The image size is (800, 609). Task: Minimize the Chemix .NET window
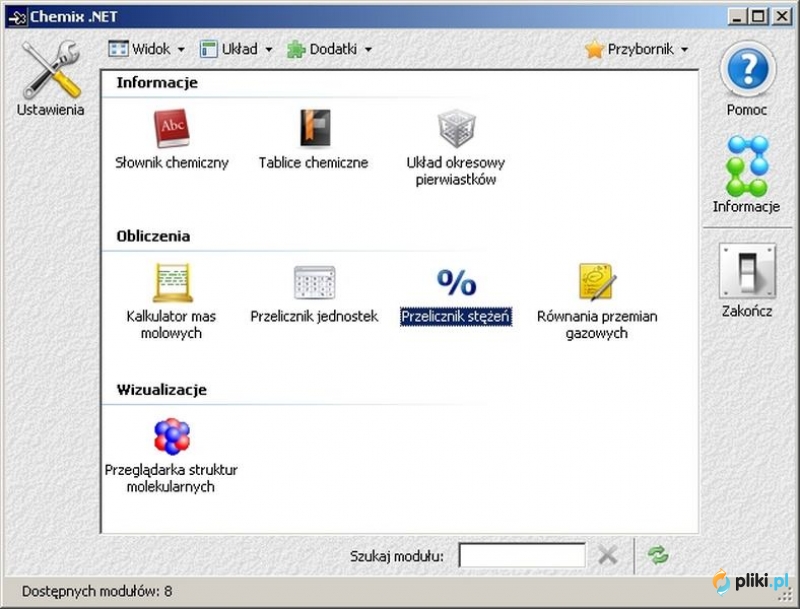point(737,17)
